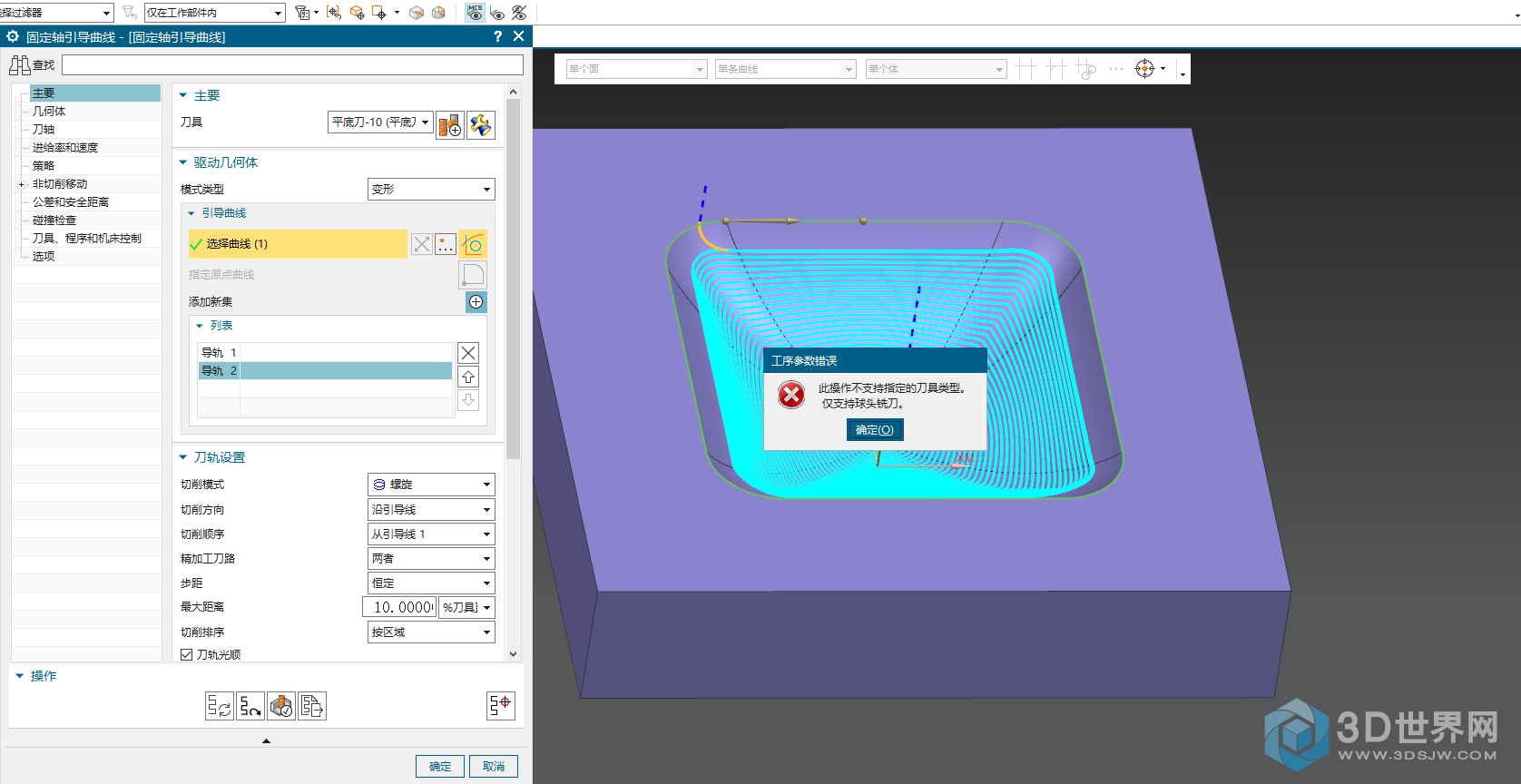Click the 选择曲线 (1) selection row
This screenshot has height=784, width=1521.
pyautogui.click(x=298, y=244)
